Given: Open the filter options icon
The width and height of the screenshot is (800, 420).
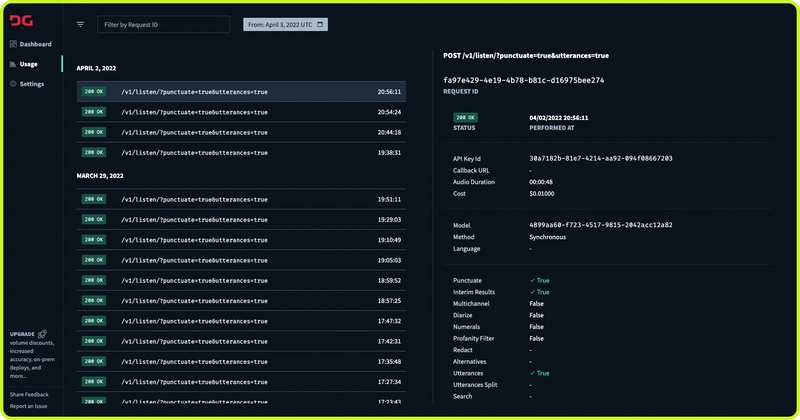Looking at the screenshot, I should pyautogui.click(x=80, y=24).
